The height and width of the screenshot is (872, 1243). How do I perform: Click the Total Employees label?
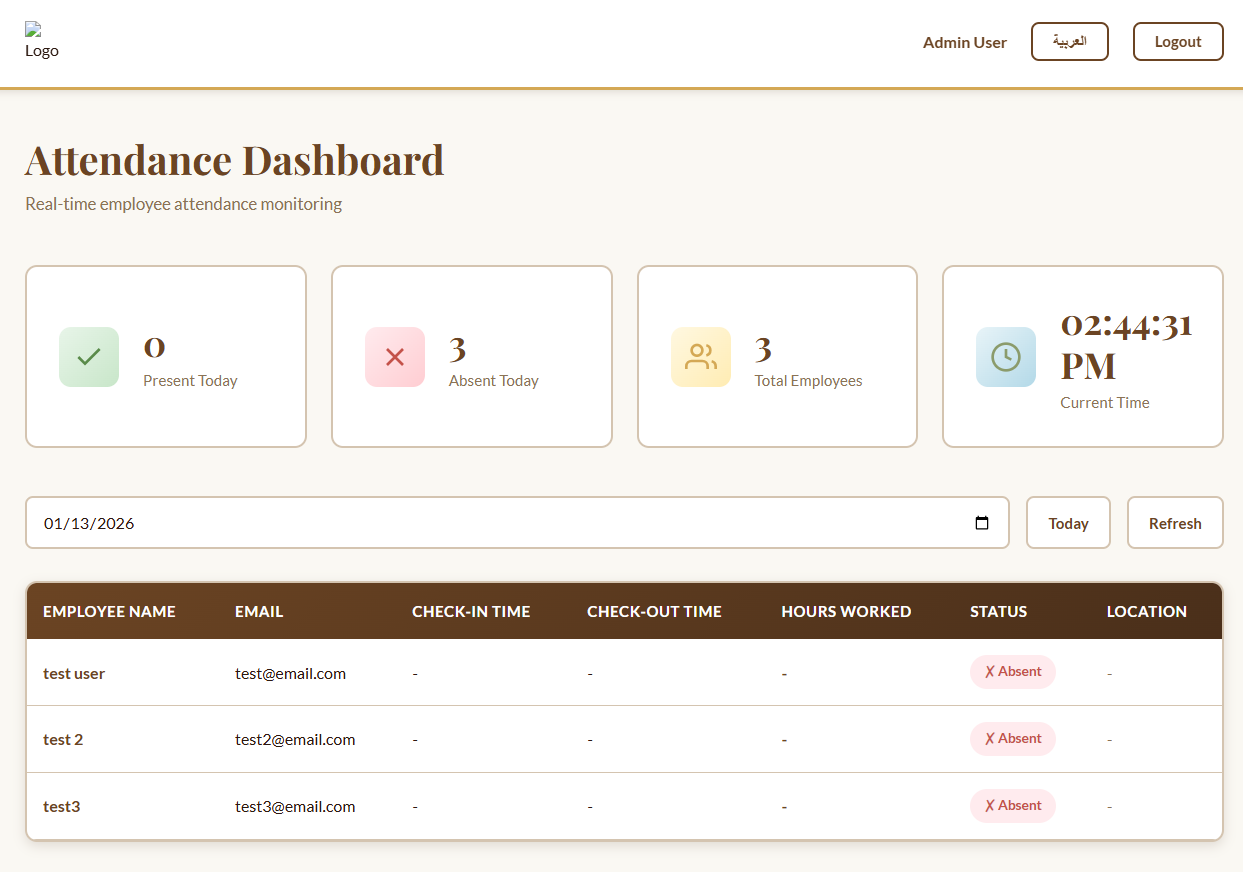pos(808,380)
